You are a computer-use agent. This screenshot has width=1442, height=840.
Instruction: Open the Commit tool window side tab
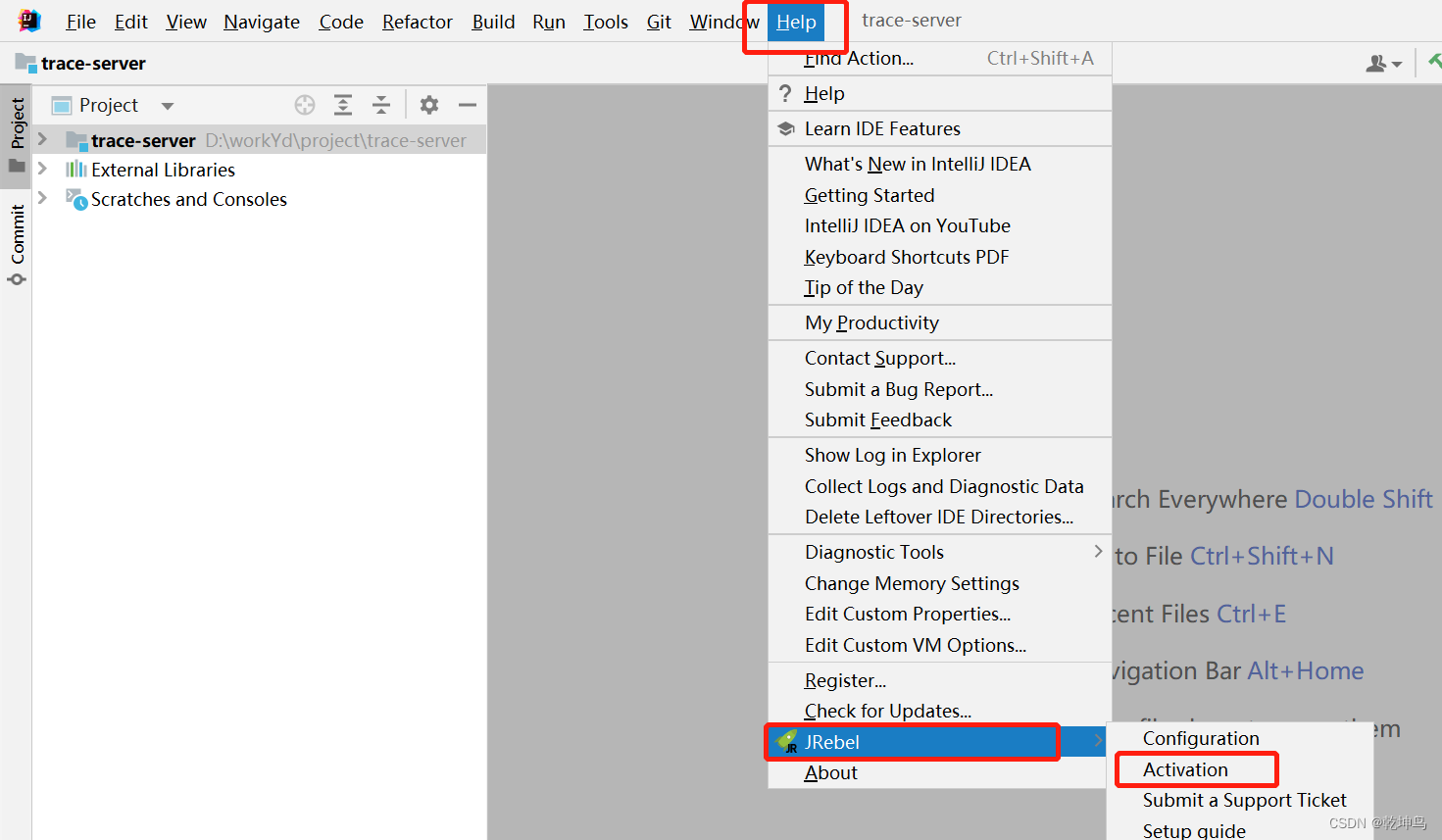tap(17, 244)
